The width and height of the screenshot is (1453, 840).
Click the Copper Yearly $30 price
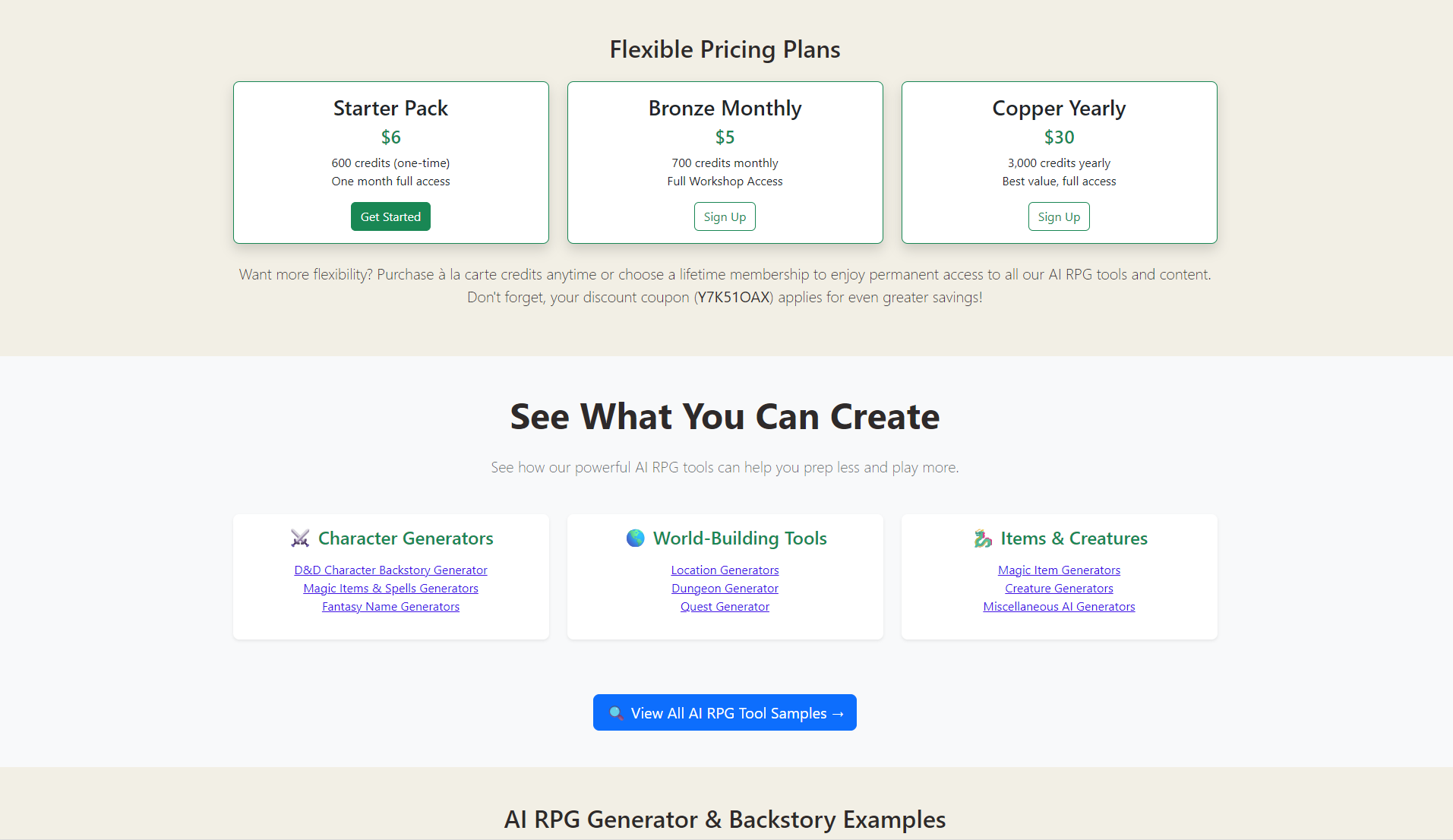point(1059,137)
